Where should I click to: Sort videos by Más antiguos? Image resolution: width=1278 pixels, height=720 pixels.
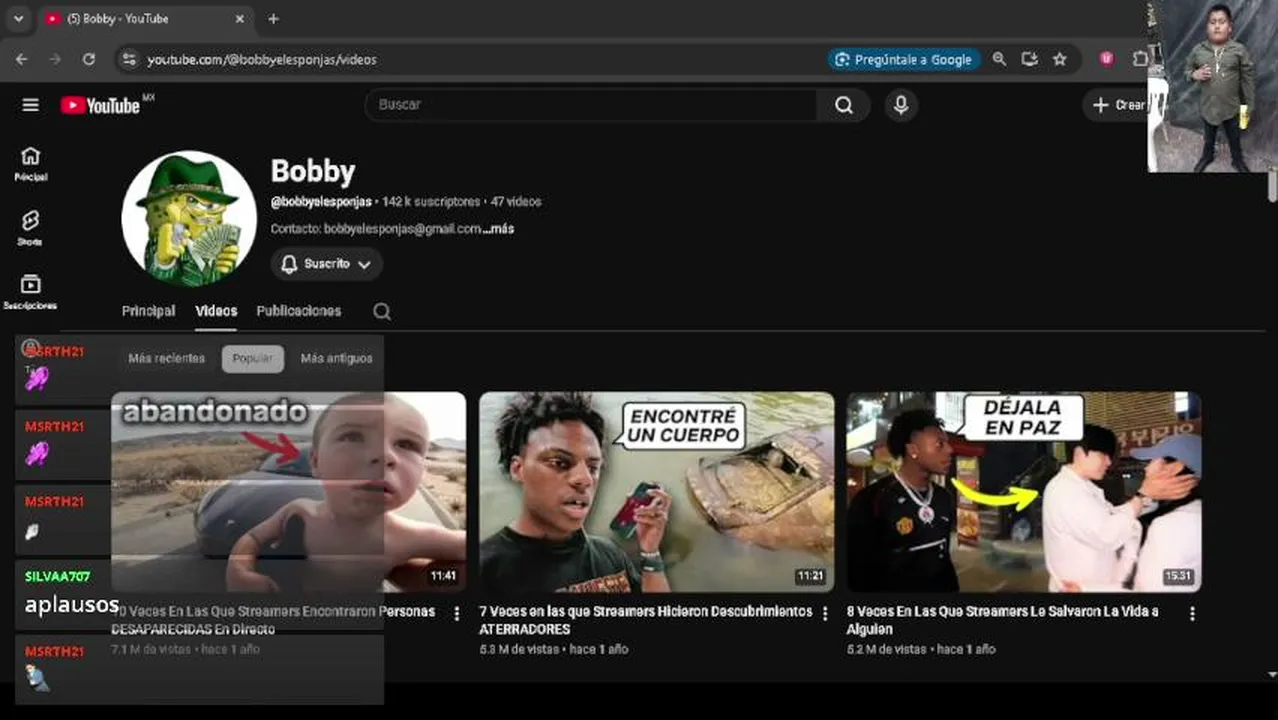[x=337, y=358]
